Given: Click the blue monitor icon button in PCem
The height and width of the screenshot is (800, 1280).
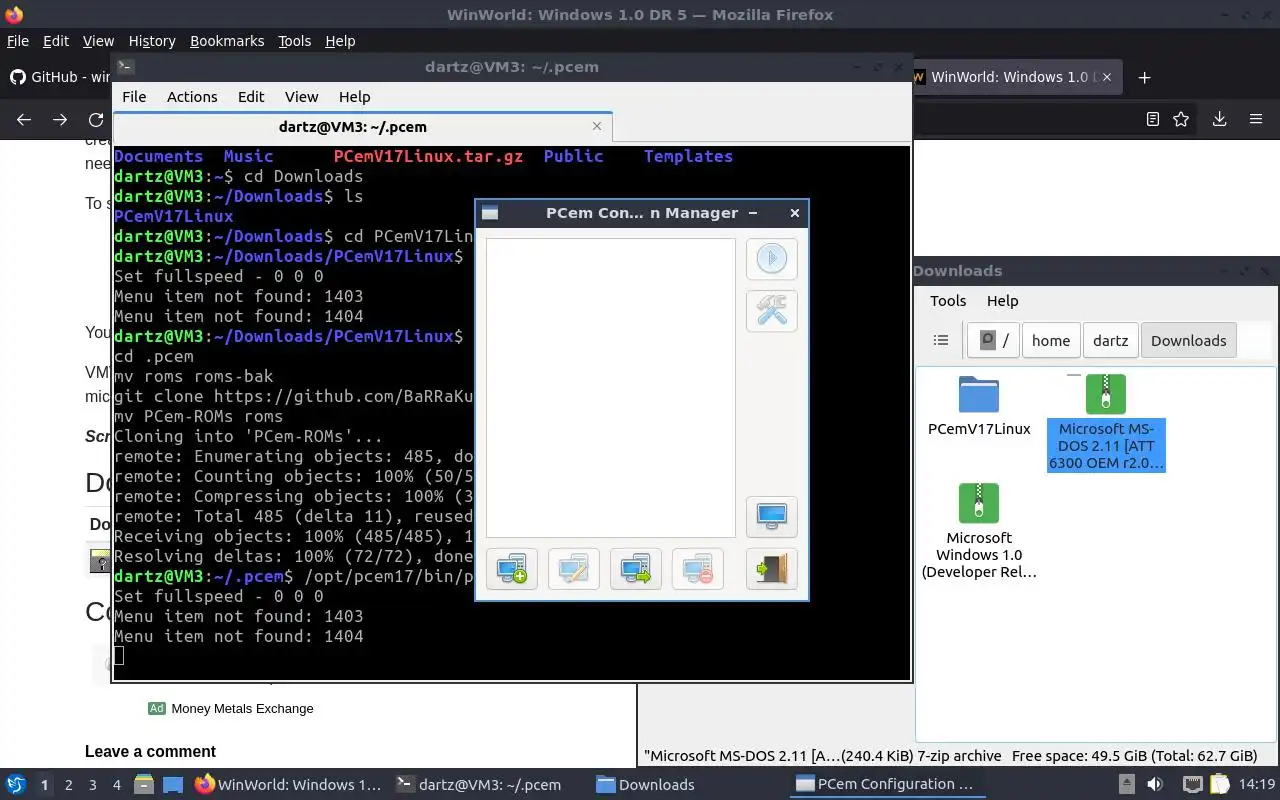Looking at the screenshot, I should tap(771, 517).
